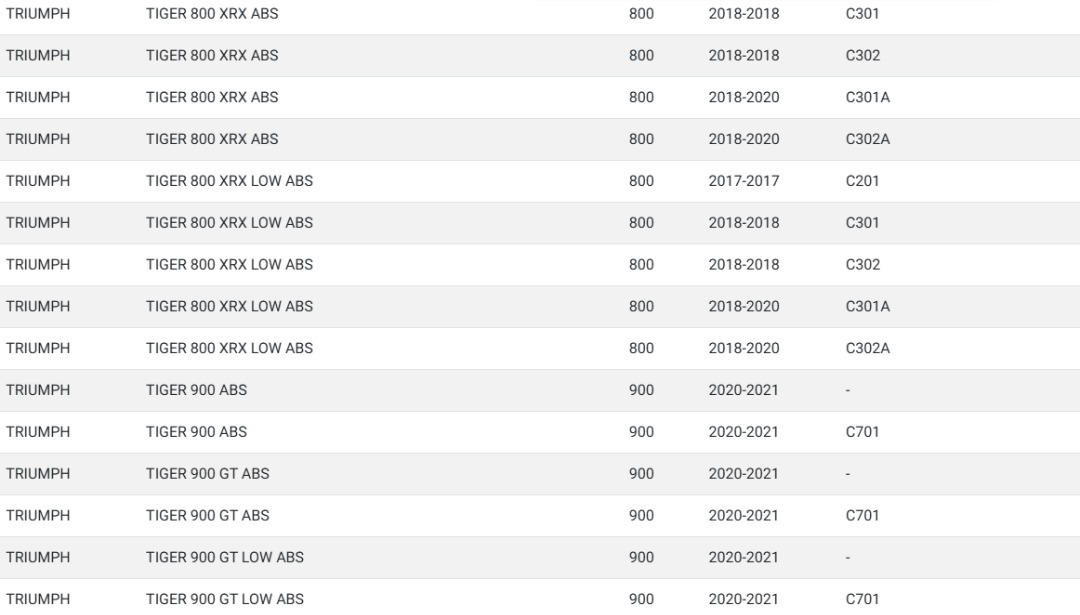The width and height of the screenshot is (1080, 615).
Task: Click code C302A in TIGER 800 XRX ABS row
Action: coord(867,139)
